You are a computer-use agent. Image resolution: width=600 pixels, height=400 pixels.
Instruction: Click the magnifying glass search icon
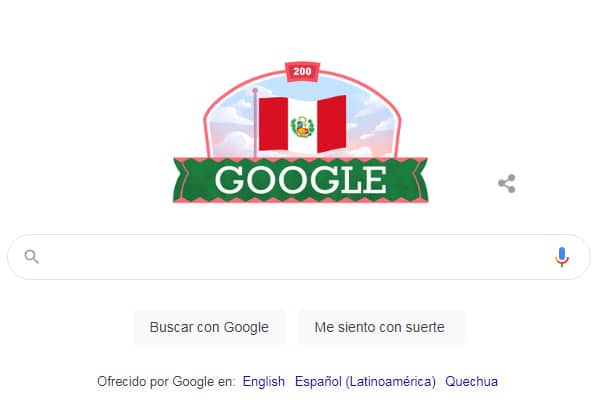click(31, 257)
